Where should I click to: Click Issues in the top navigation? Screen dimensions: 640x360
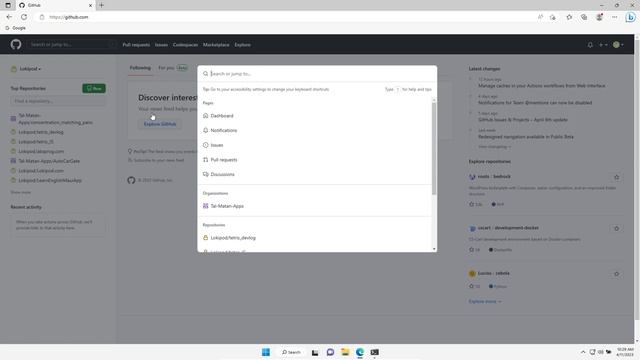tap(161, 45)
